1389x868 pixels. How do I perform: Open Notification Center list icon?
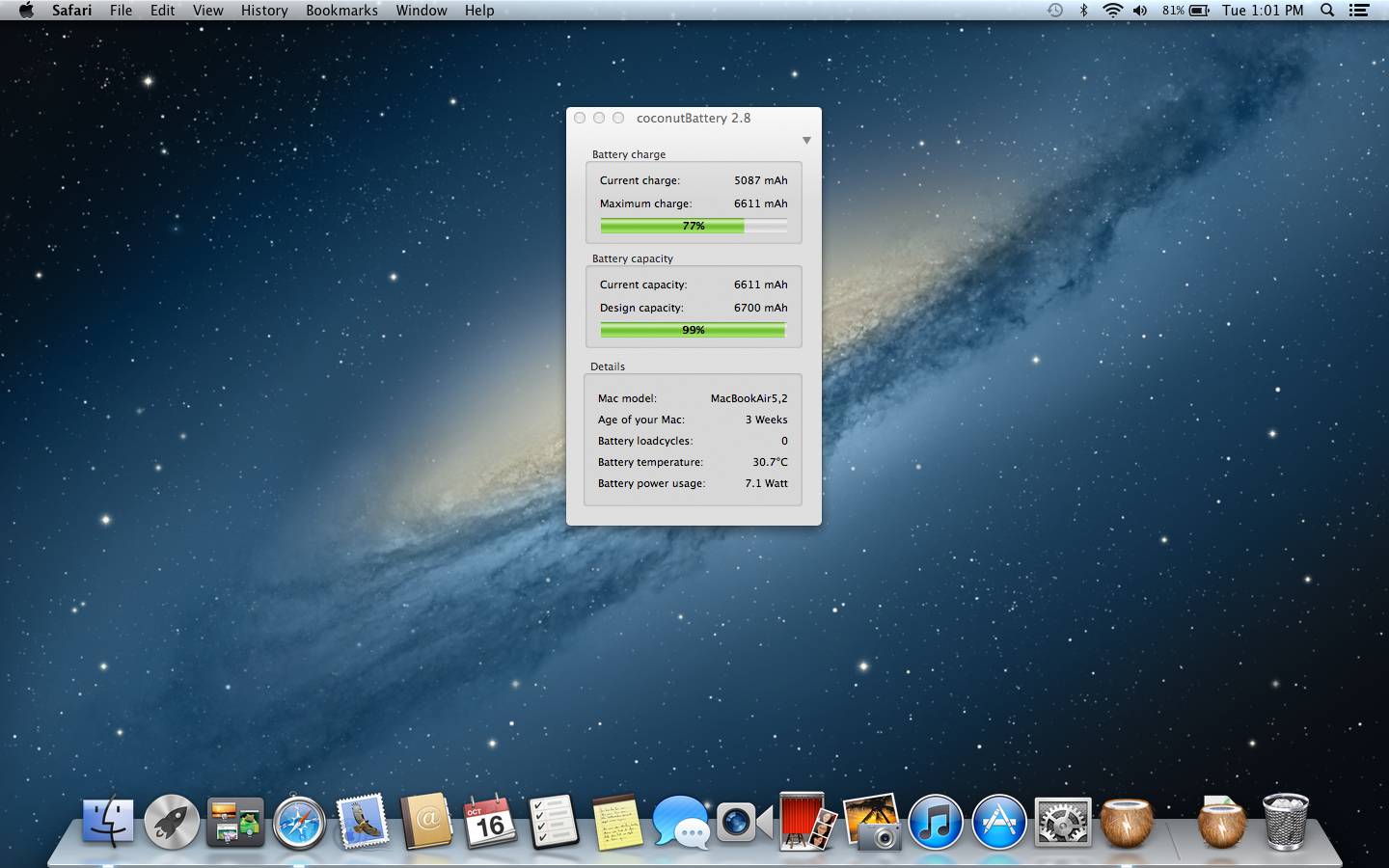coord(1359,11)
